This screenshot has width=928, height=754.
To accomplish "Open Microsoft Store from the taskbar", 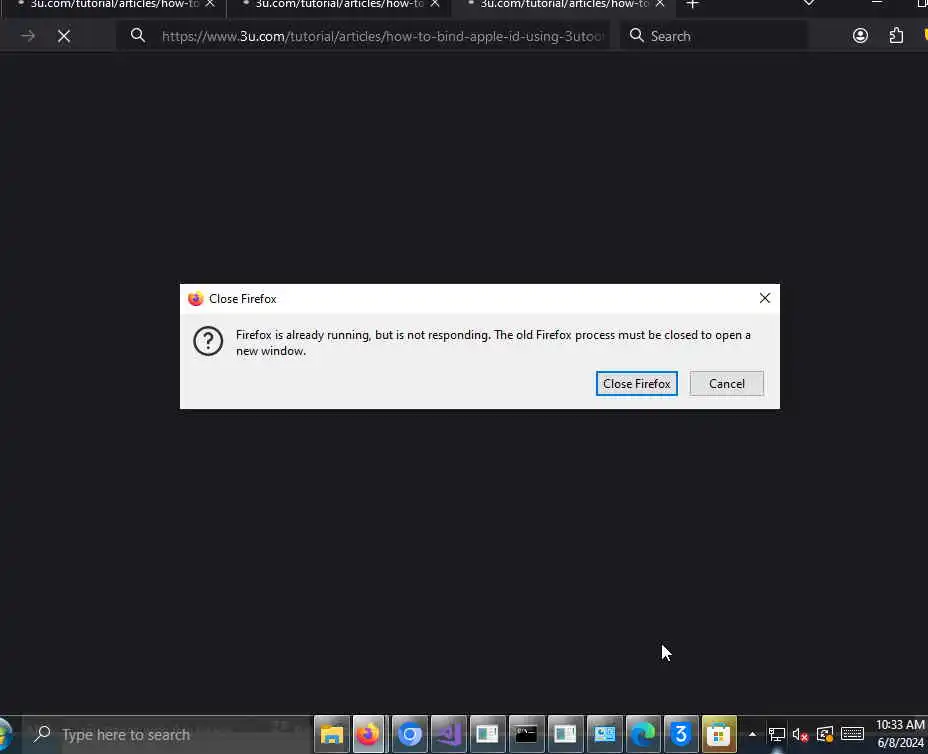I will [718, 734].
